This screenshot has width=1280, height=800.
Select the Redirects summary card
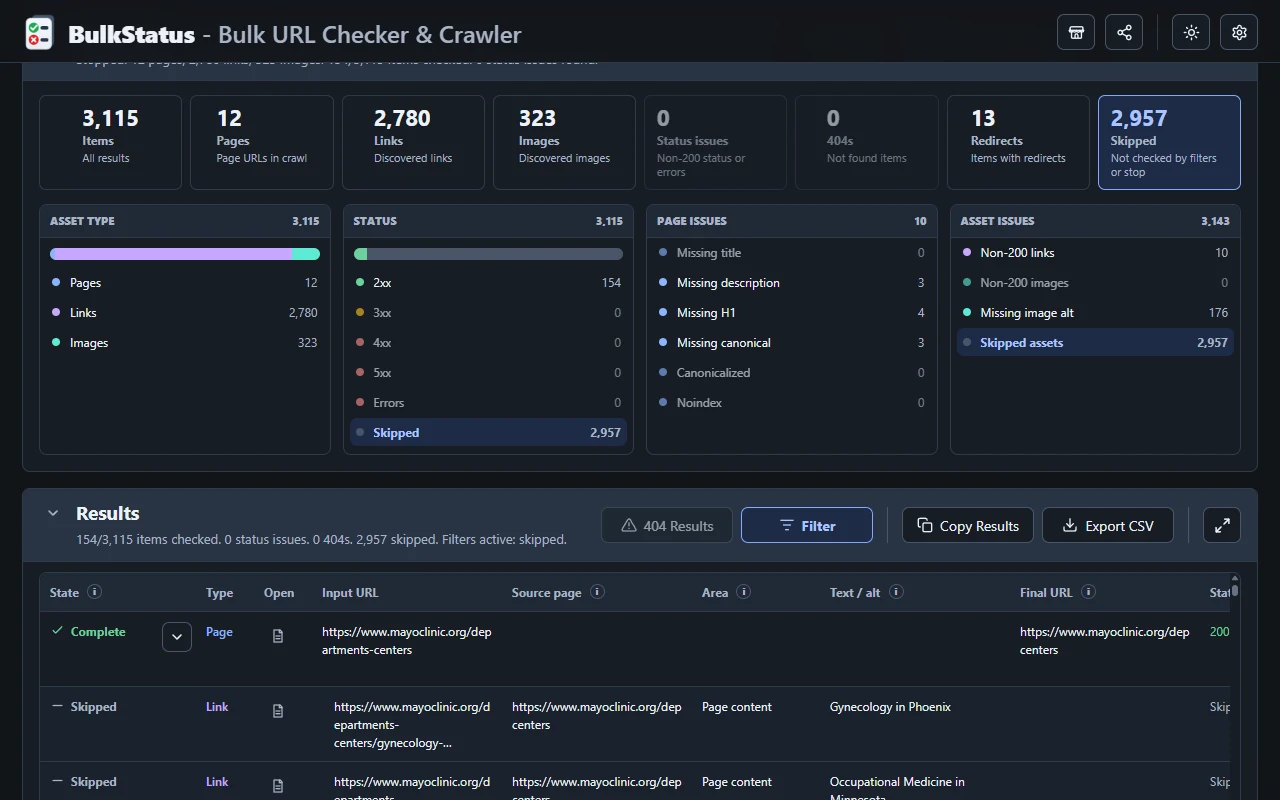pos(1018,142)
